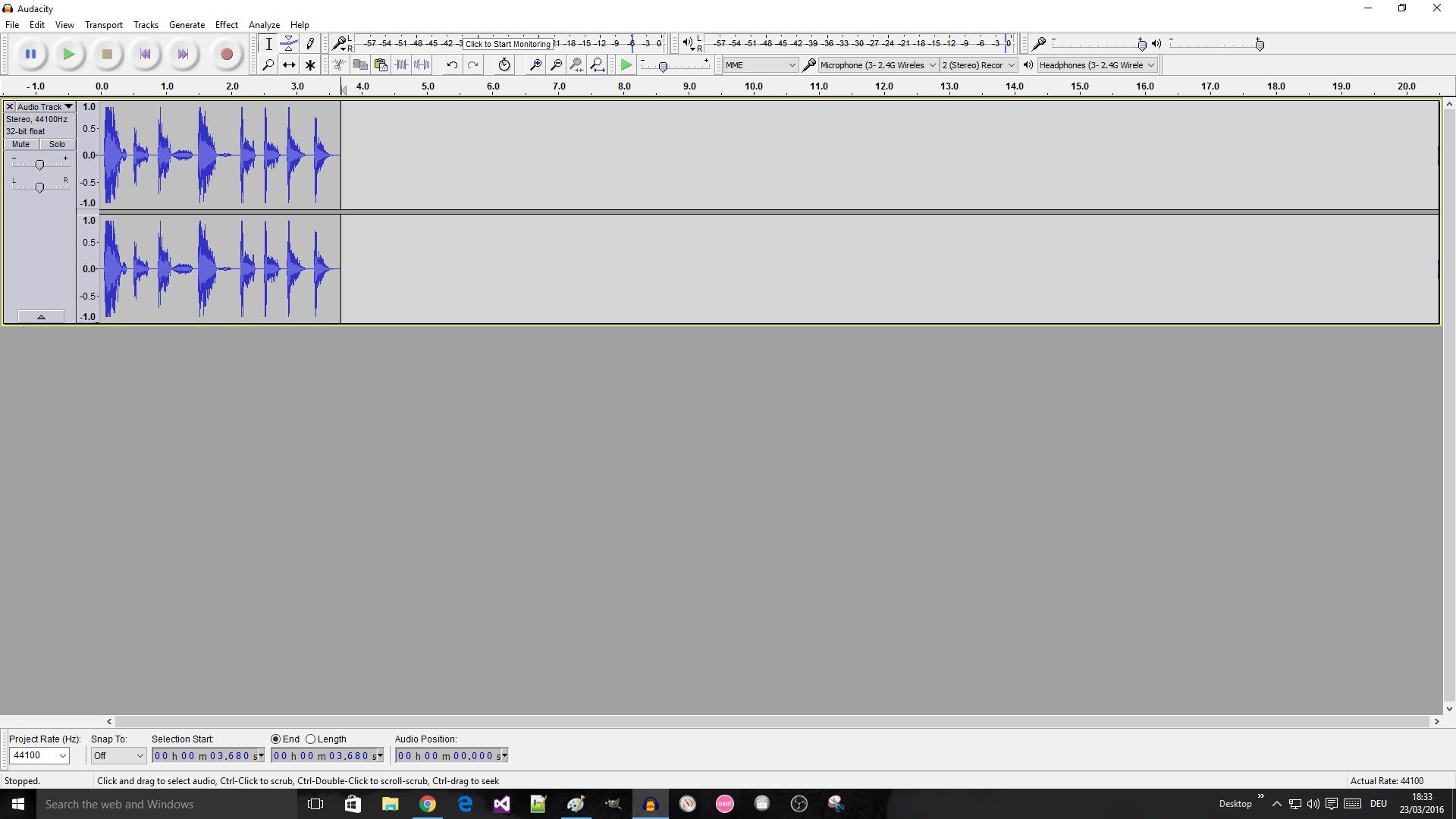1456x819 pixels.
Task: Open the Snap To dropdown
Action: (x=118, y=755)
